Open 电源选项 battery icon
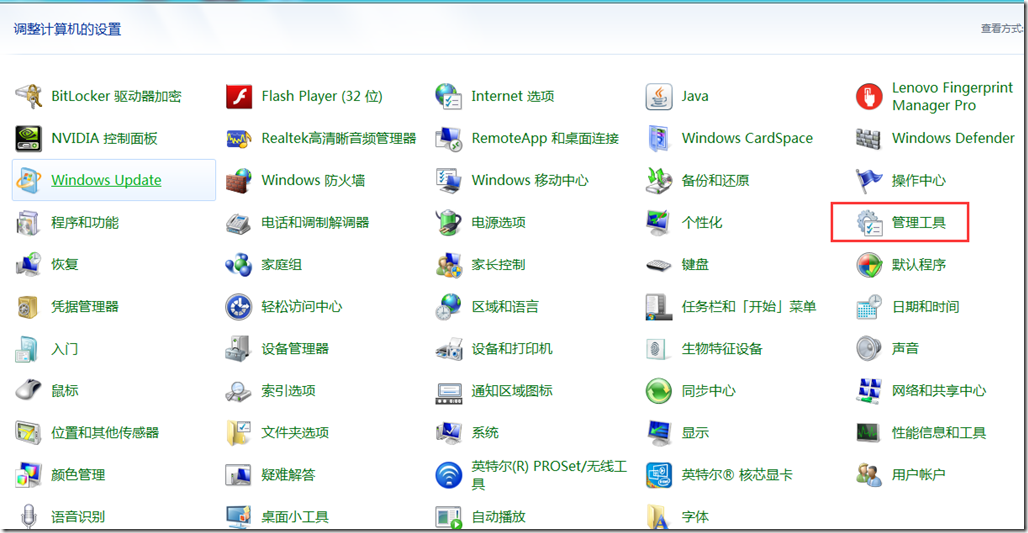 [x=448, y=223]
